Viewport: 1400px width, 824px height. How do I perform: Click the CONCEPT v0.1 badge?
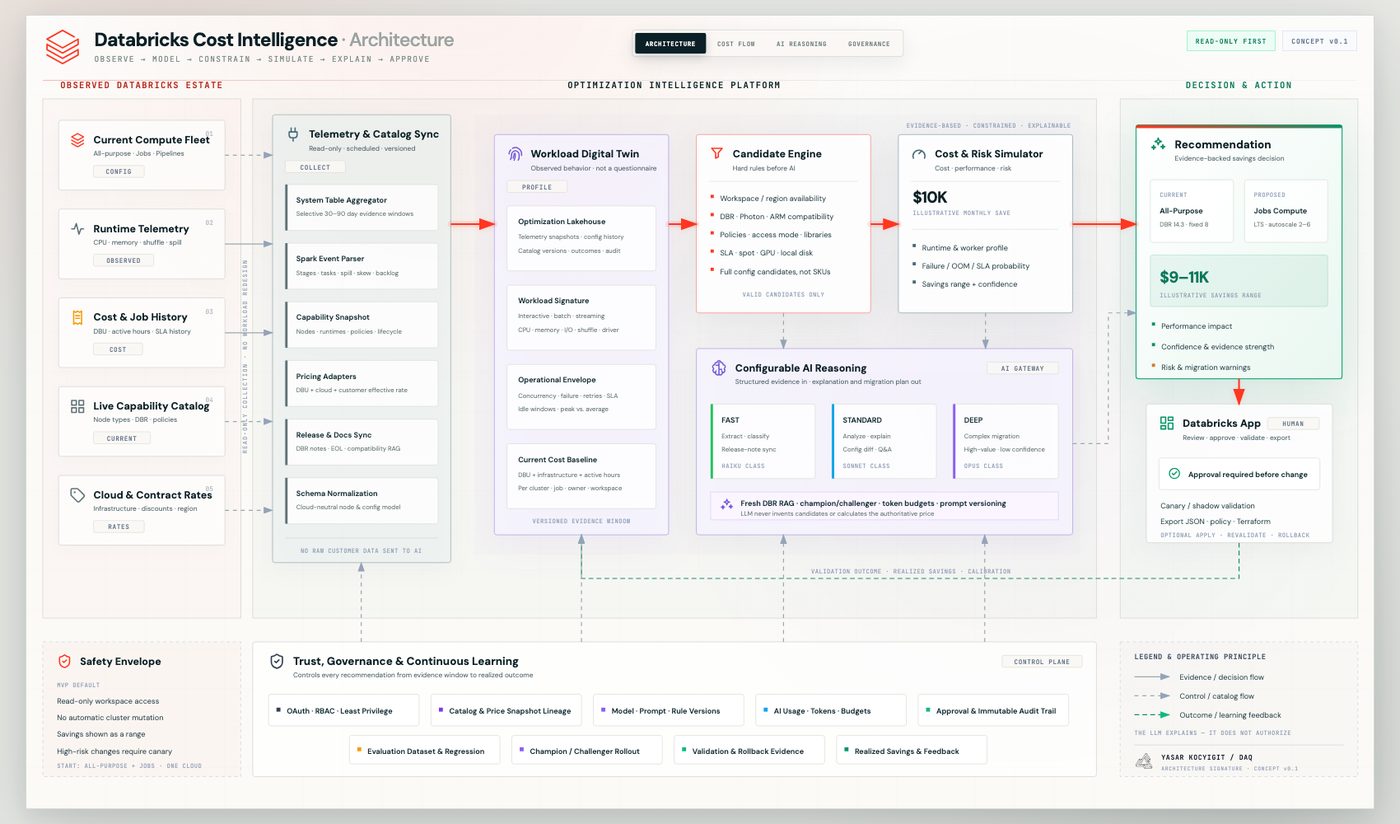coord(1319,41)
